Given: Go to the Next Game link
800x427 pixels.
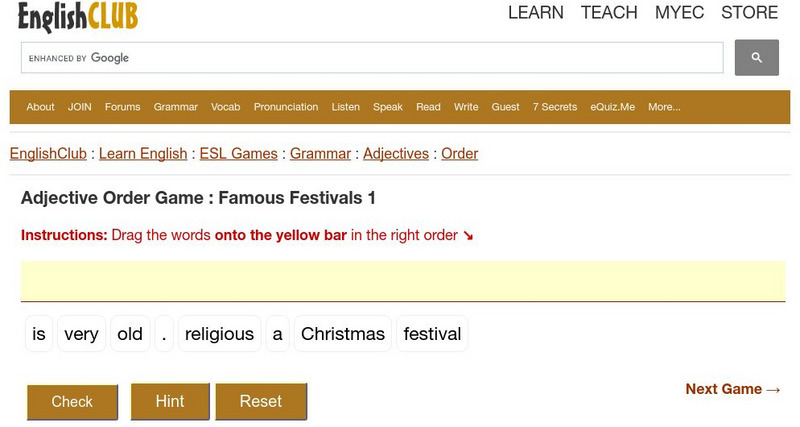Looking at the screenshot, I should click(x=733, y=389).
